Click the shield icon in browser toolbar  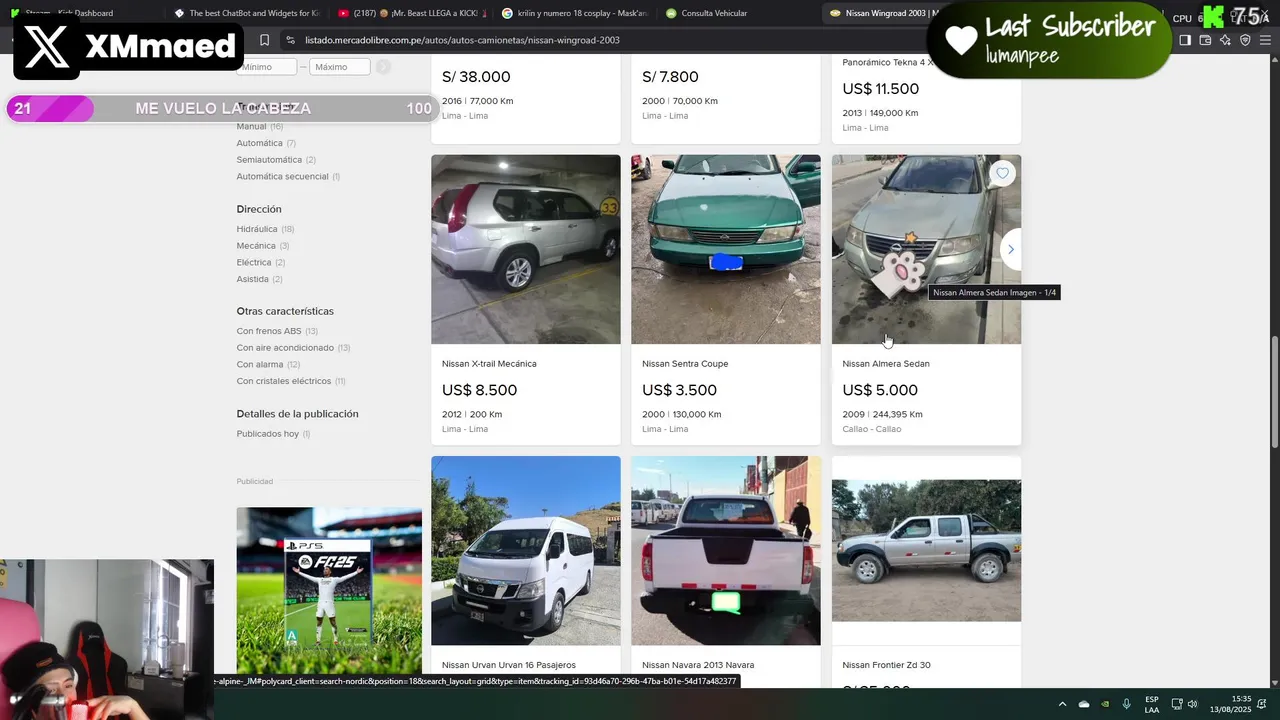tap(1245, 40)
